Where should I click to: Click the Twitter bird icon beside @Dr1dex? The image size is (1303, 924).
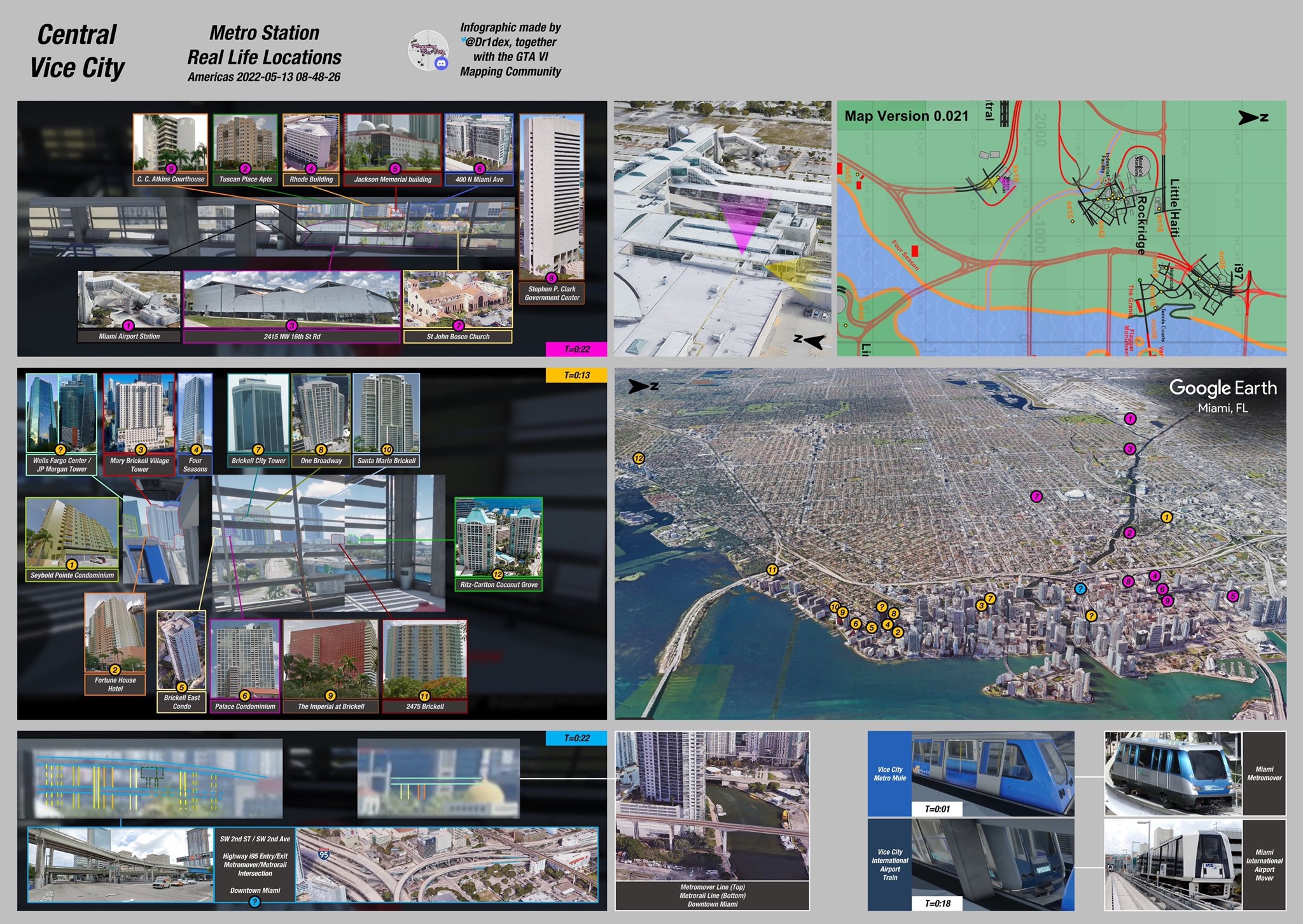pyautogui.click(x=463, y=41)
